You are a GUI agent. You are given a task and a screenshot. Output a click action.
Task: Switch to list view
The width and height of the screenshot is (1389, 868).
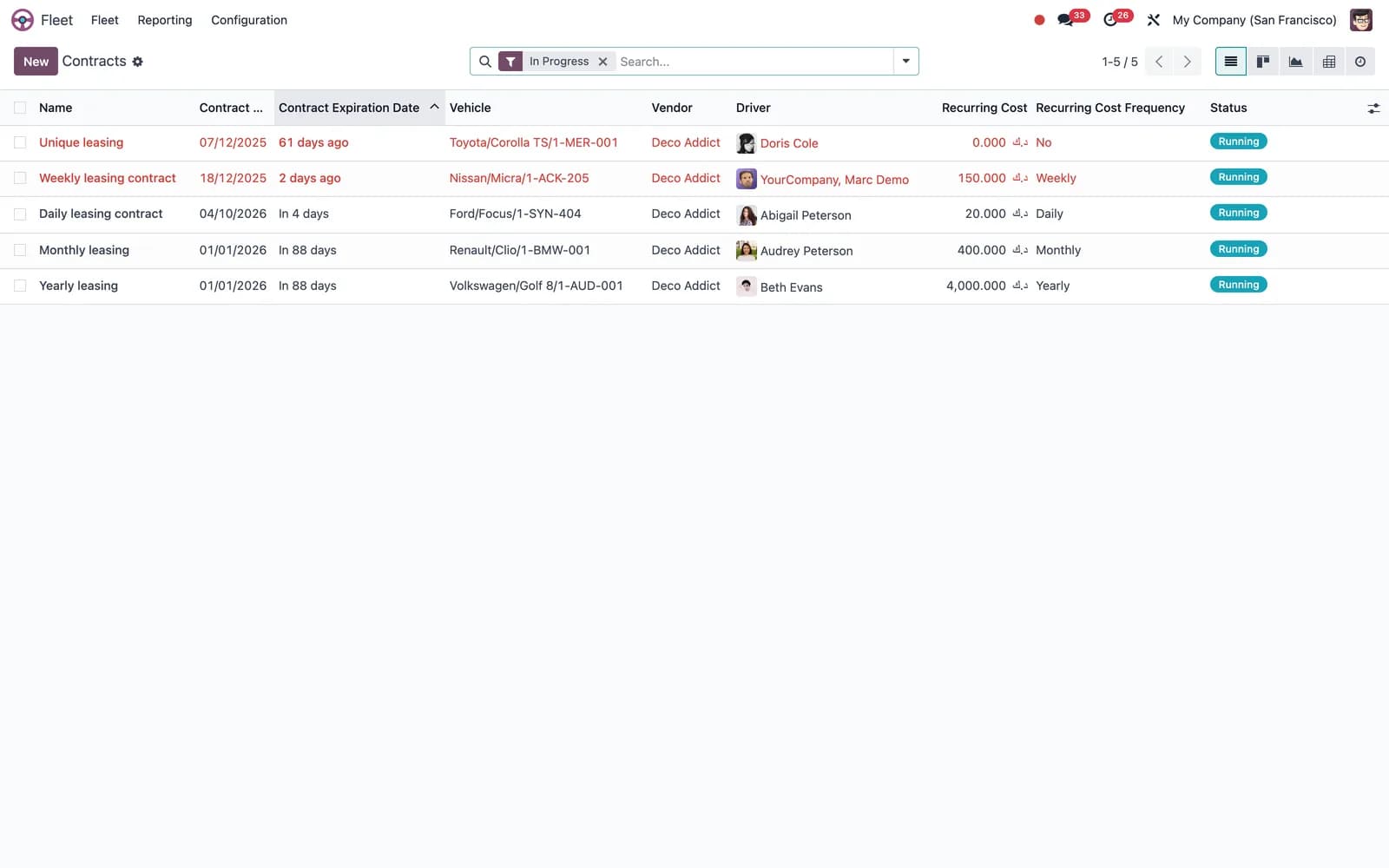click(1231, 62)
